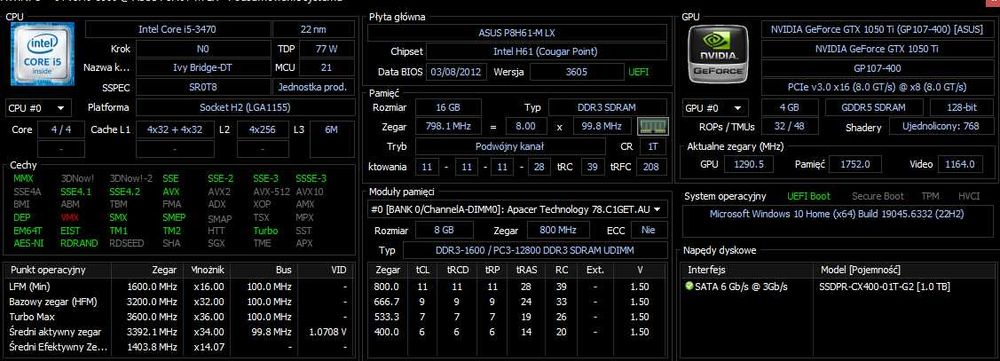Click the BIOS date 03/08/2012 field
1000x361 pixels.
[x=457, y=72]
